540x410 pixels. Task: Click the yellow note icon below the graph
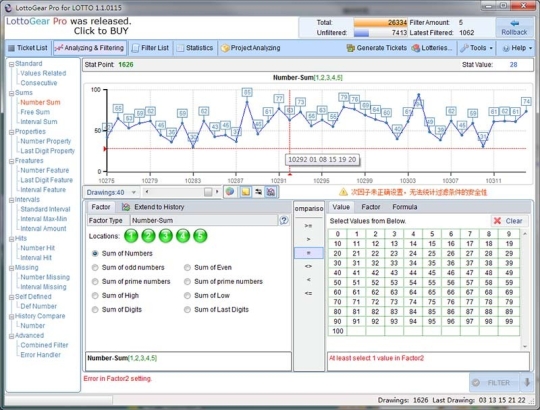(x=245, y=192)
